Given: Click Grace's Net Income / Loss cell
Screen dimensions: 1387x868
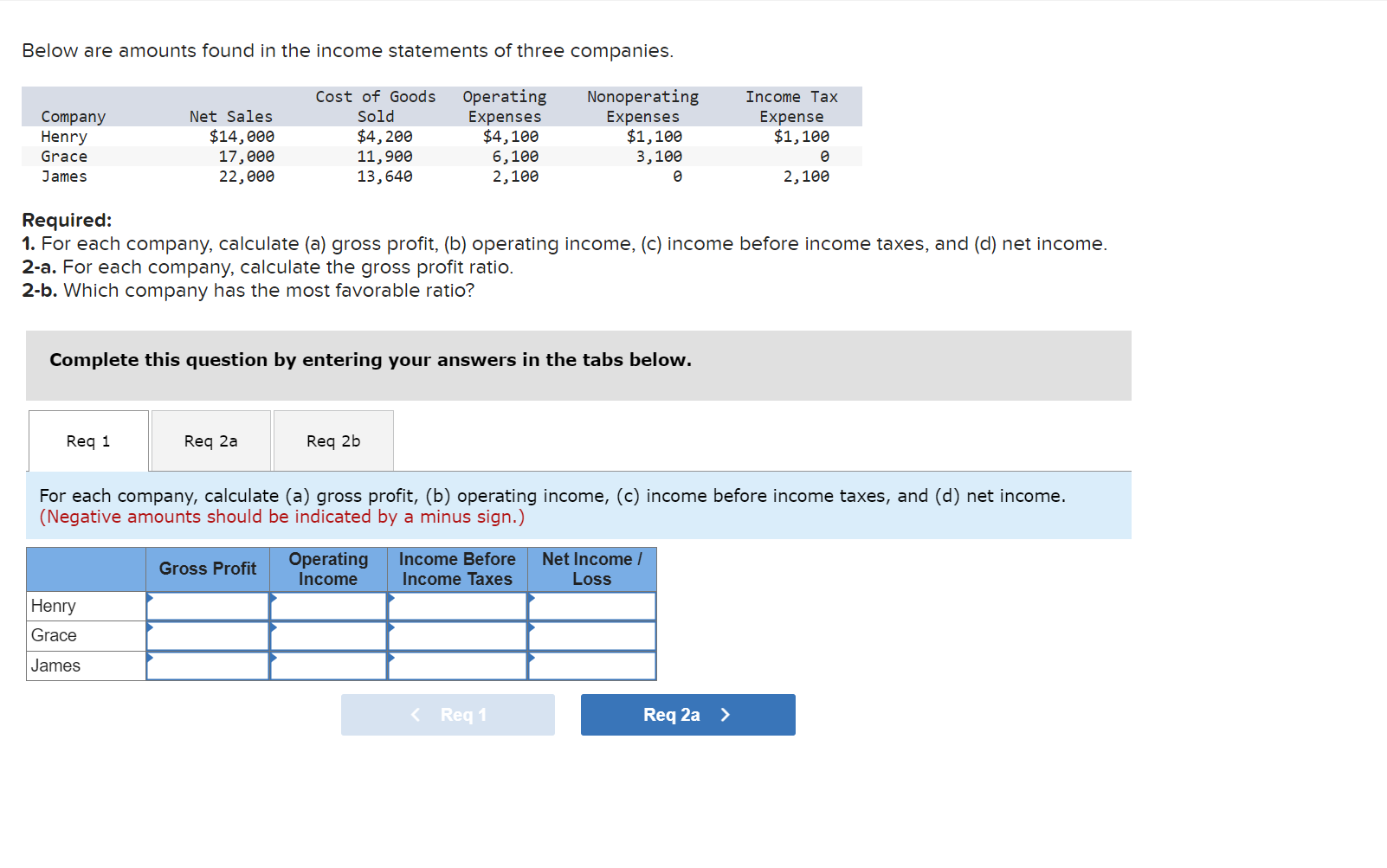Looking at the screenshot, I should (593, 635).
